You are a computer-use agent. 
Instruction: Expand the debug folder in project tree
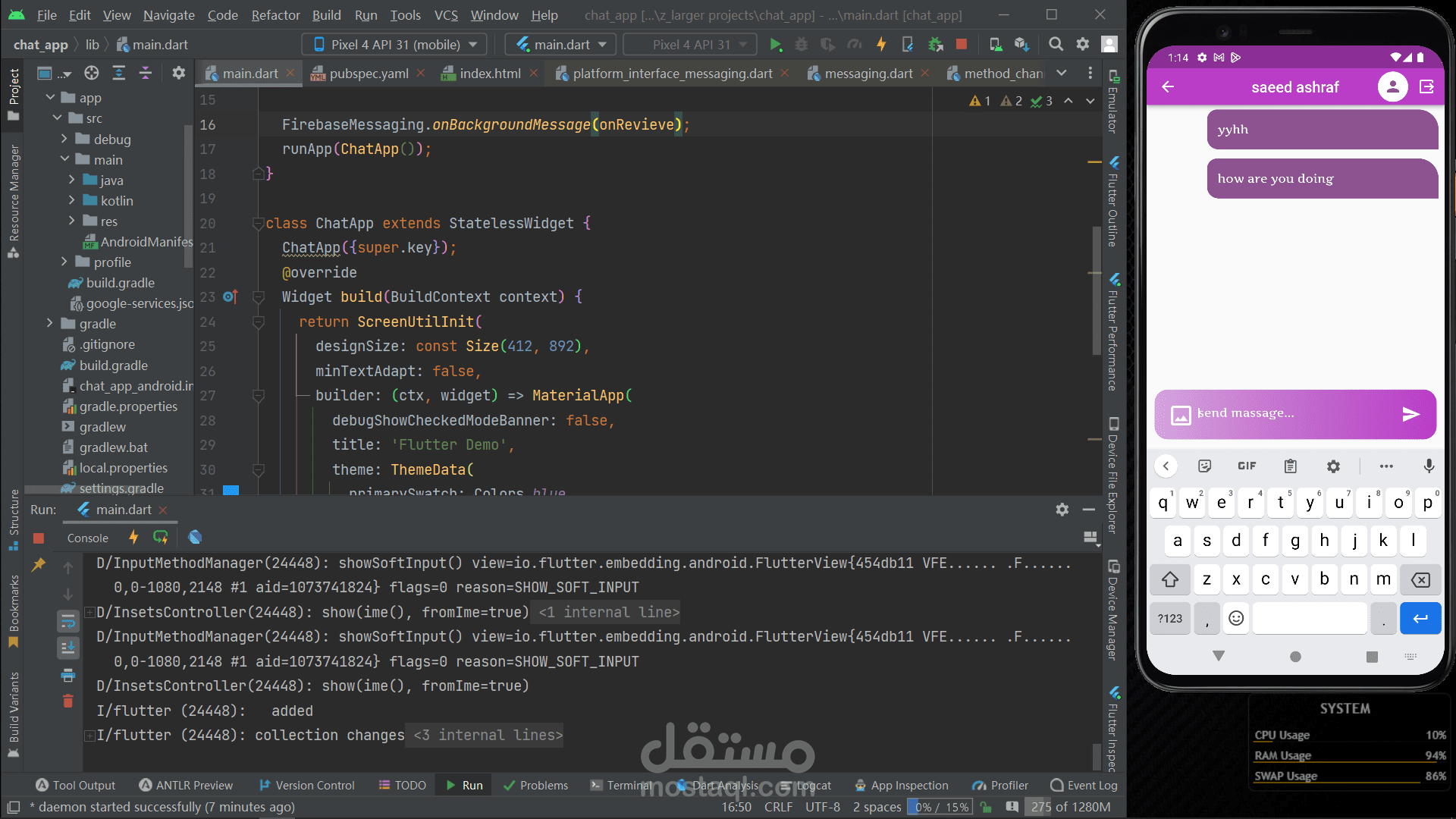click(x=64, y=139)
